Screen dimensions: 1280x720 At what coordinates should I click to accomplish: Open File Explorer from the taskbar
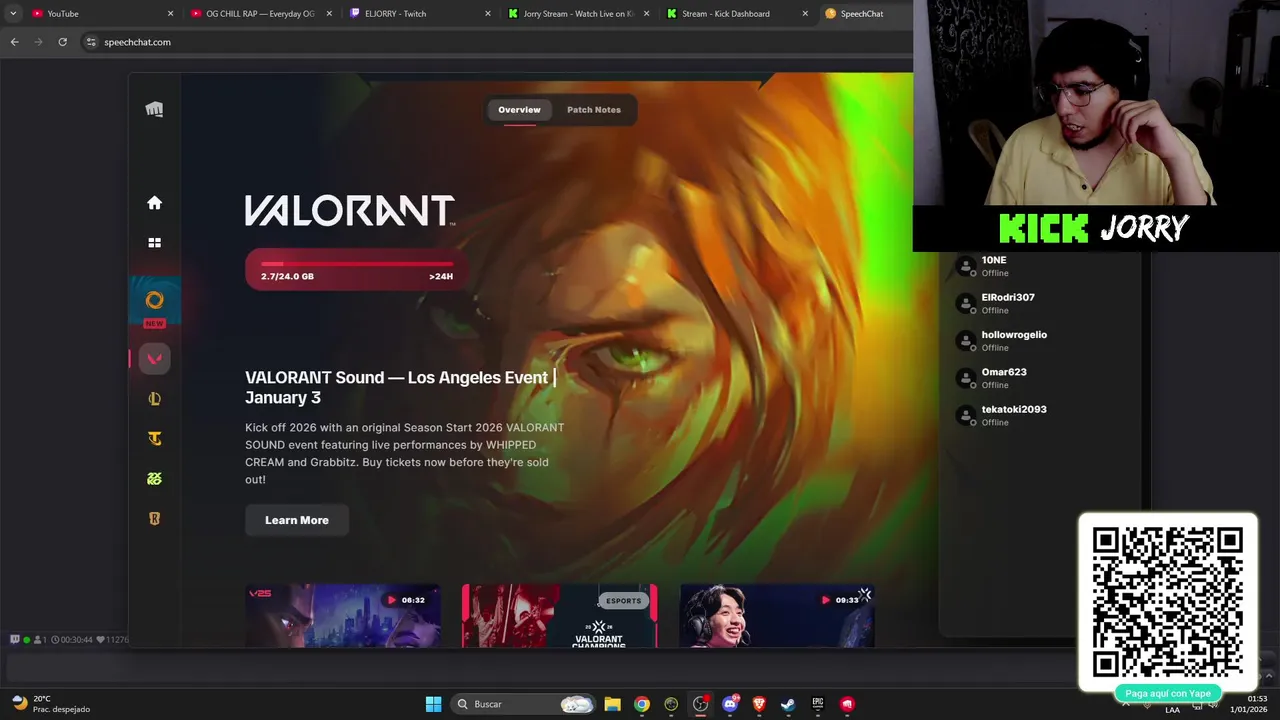point(612,704)
